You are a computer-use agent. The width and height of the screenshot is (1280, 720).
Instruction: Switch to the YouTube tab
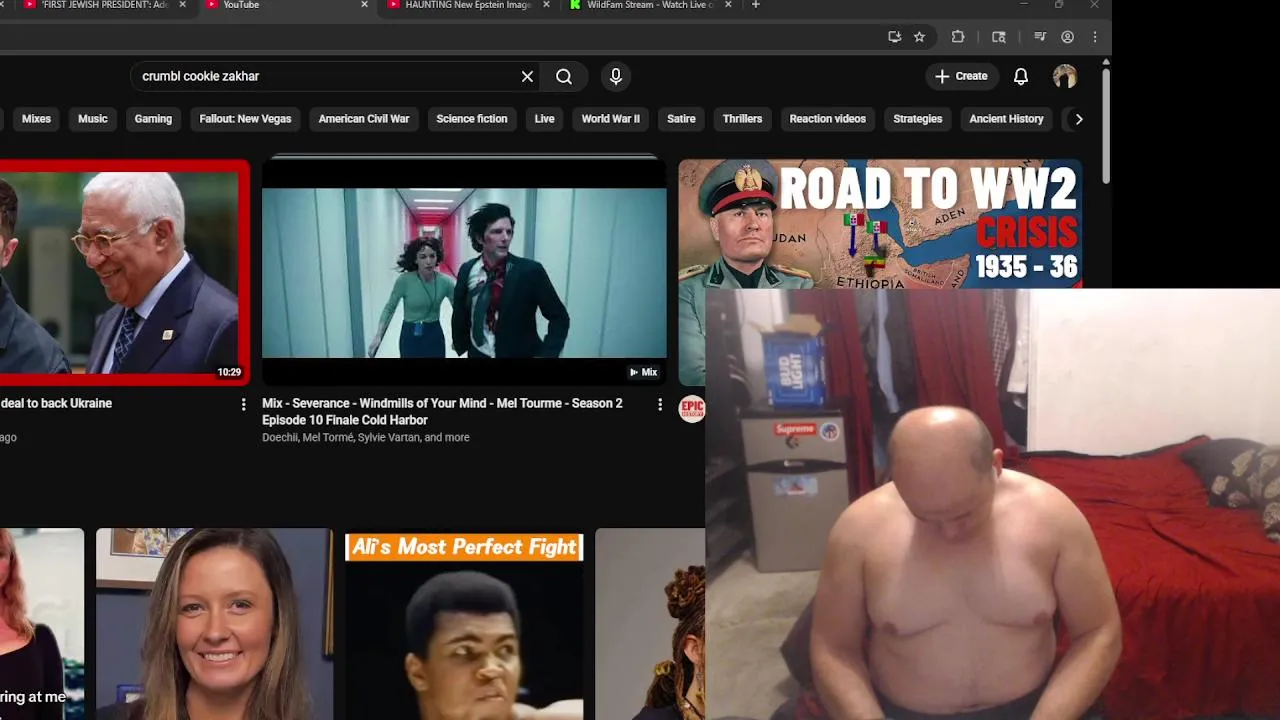click(282, 5)
